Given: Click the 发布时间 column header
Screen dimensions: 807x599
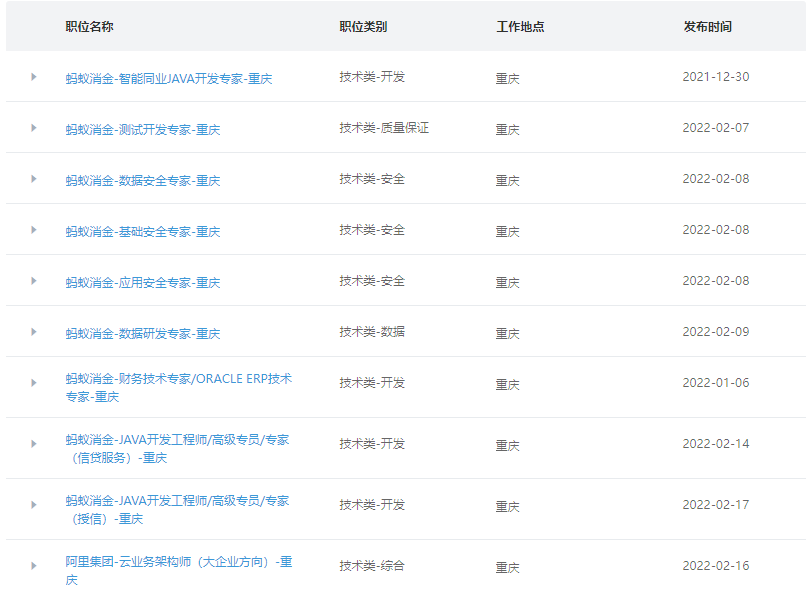Looking at the screenshot, I should coord(708,27).
